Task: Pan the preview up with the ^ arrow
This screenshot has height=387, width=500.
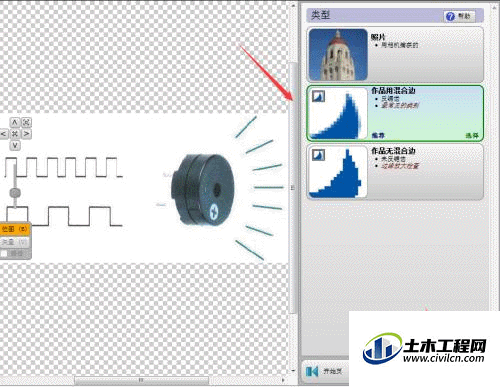Action: 15,123
